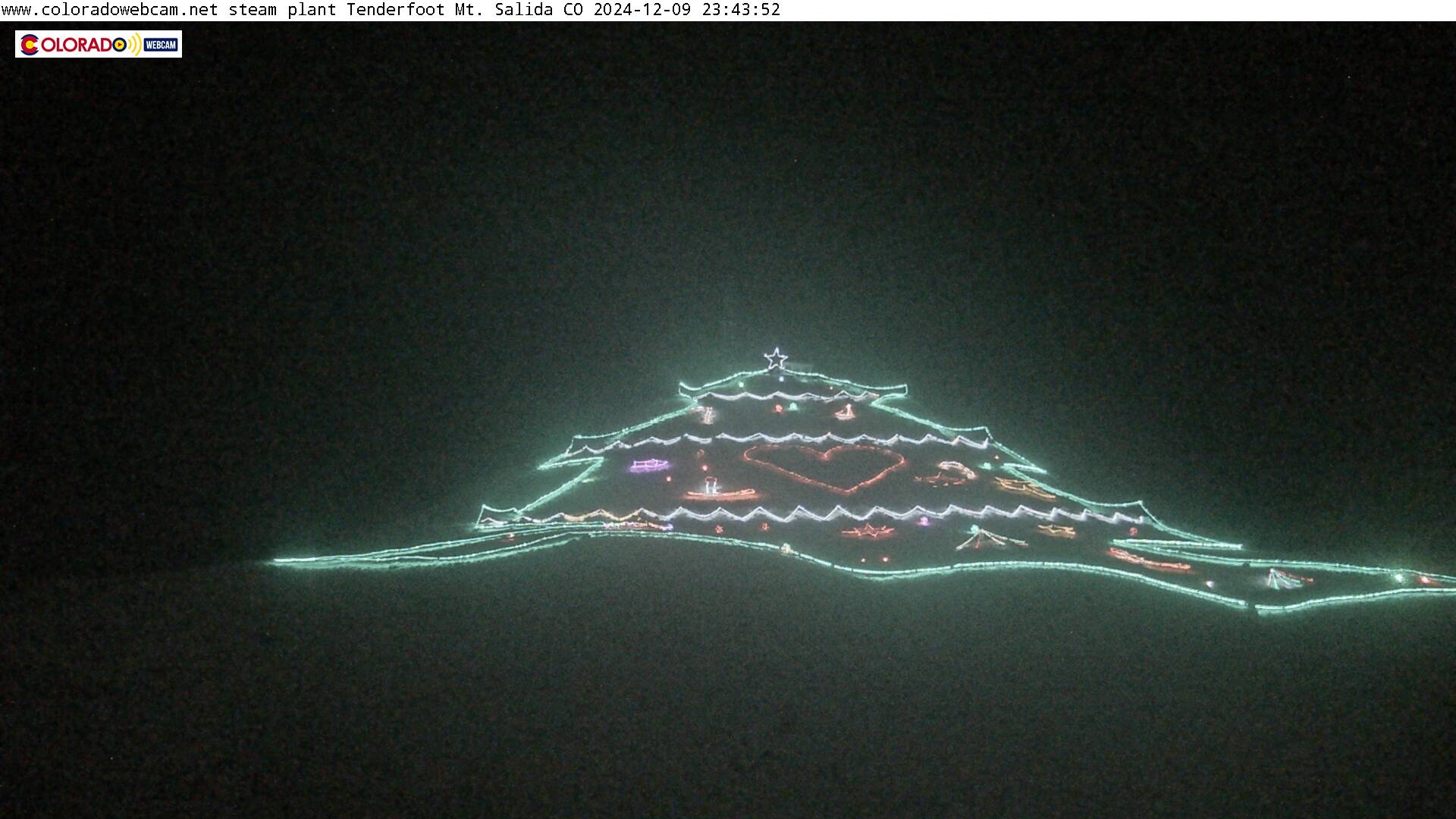
Task: Click the 'steam plant Tenderfoot Mt. Salida CO' caption
Action: tap(406, 10)
